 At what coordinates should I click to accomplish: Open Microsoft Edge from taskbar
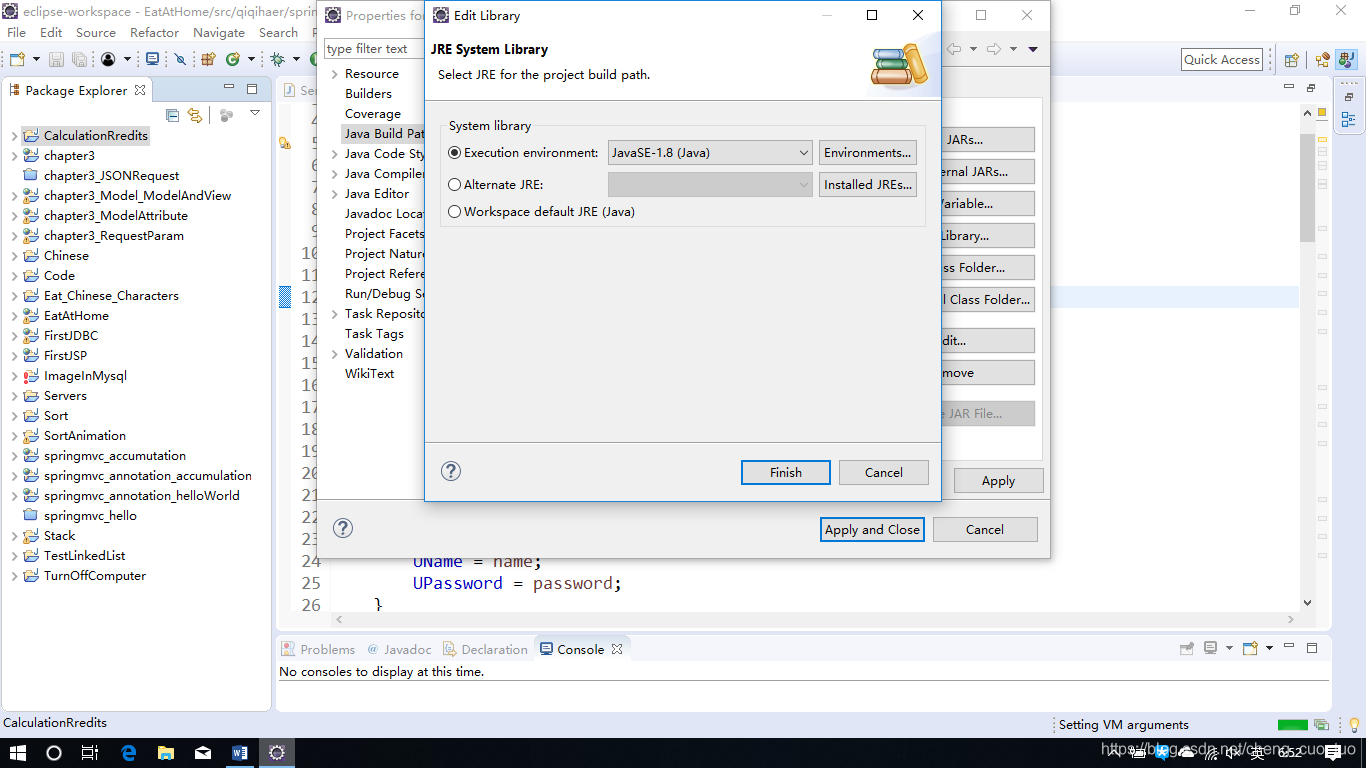tap(128, 753)
